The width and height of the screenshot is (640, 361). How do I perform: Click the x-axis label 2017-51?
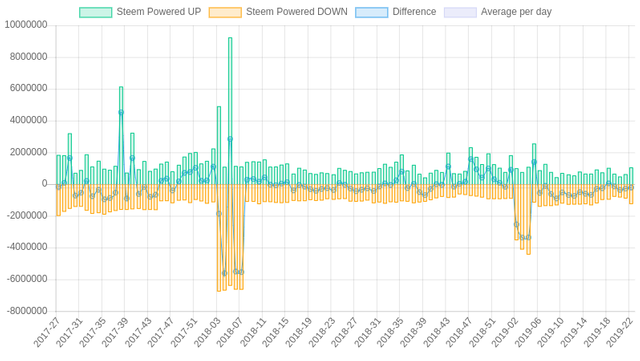click(x=184, y=332)
